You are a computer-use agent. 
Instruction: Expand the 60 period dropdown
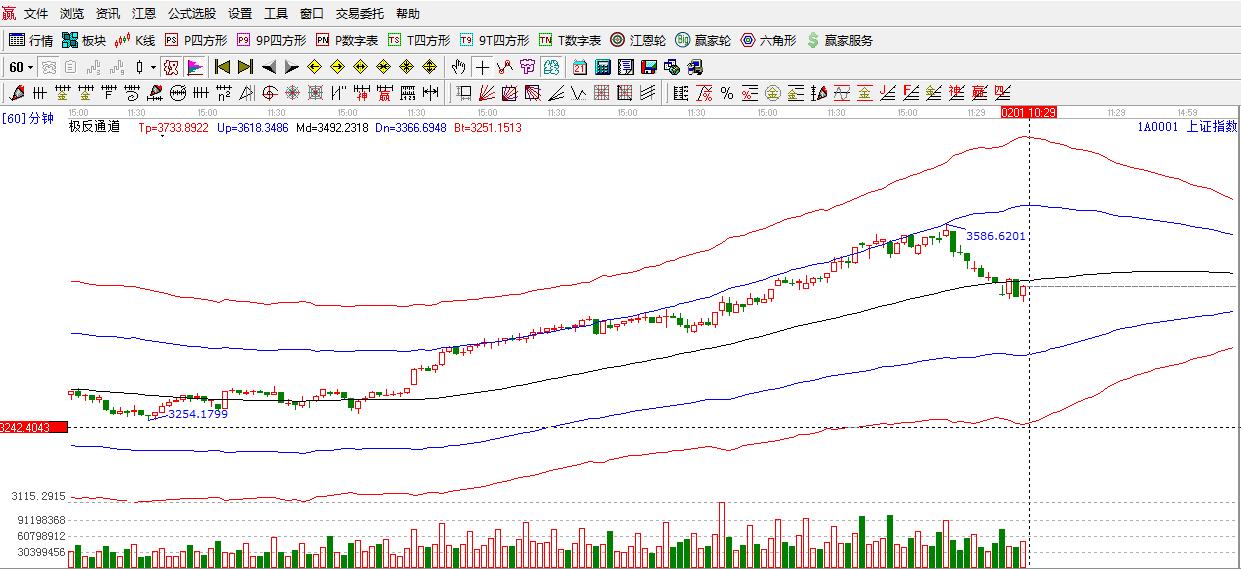click(x=30, y=68)
